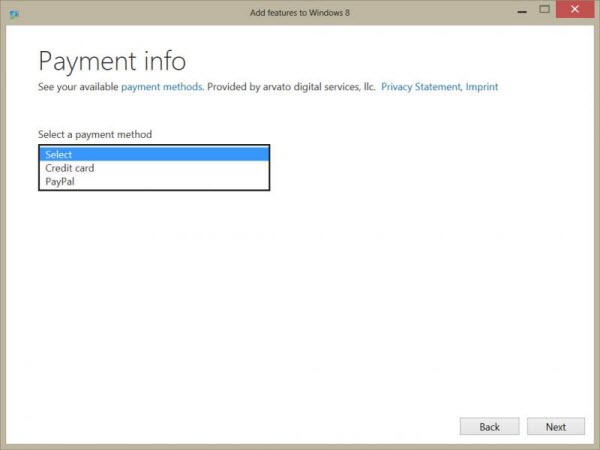Click the app icon in title bar
The image size is (600, 450).
coord(14,14)
